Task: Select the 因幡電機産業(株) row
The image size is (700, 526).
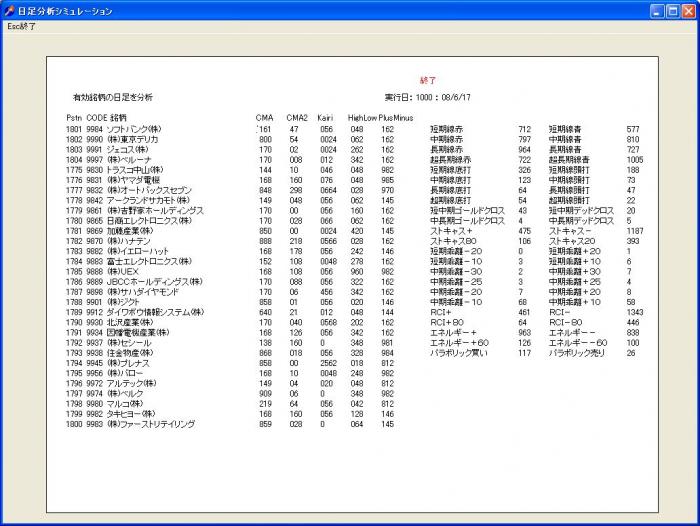Action: click(230, 333)
